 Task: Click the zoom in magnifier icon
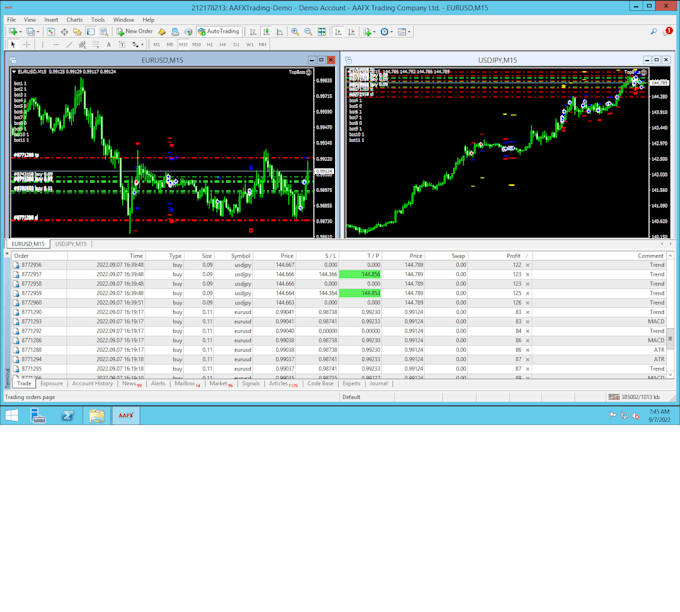[295, 32]
